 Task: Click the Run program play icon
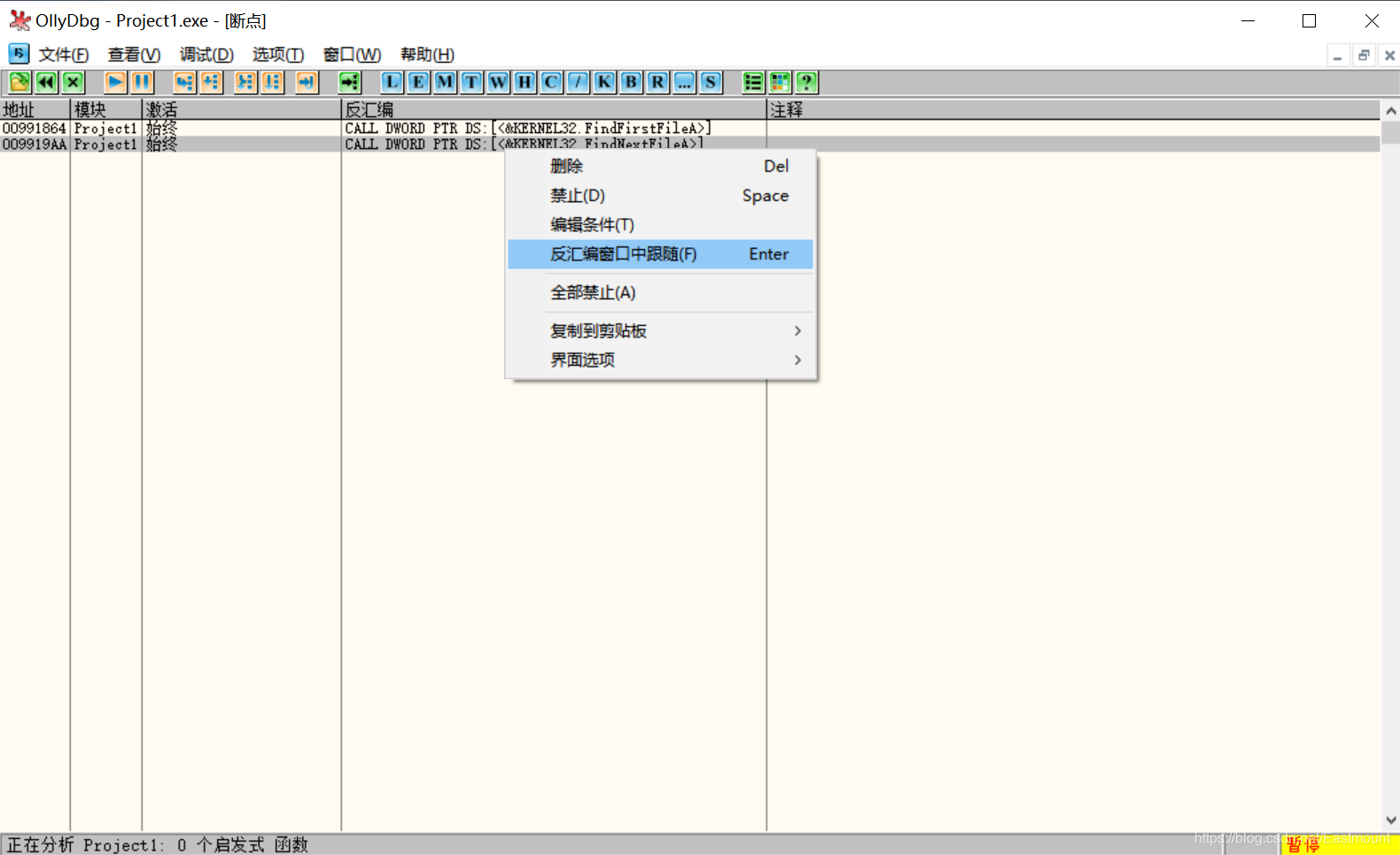(115, 82)
